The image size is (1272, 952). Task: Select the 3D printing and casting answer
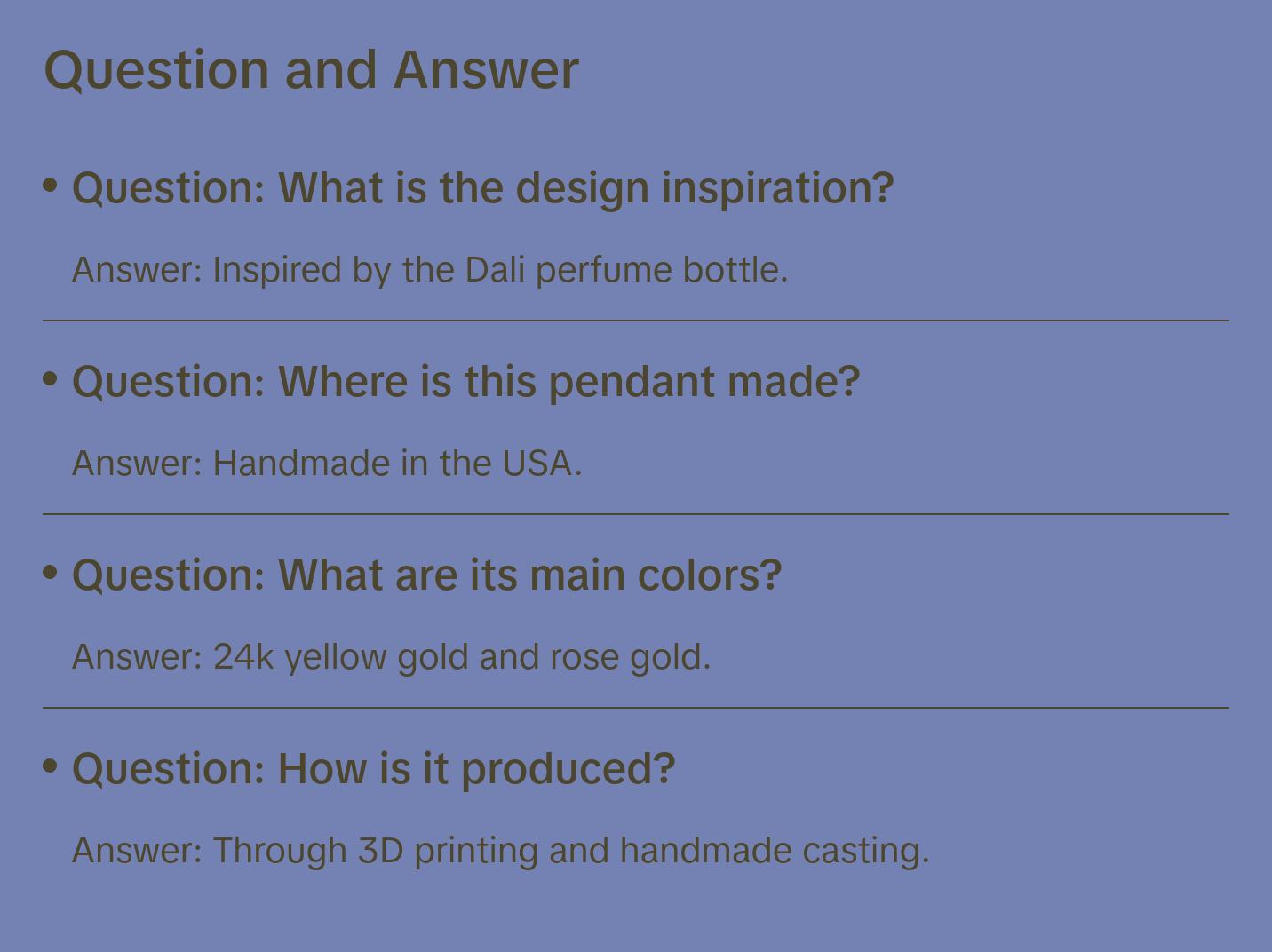pyautogui.click(x=500, y=850)
